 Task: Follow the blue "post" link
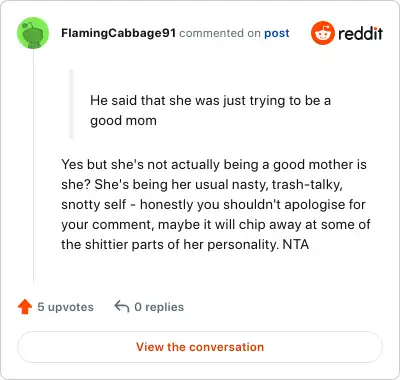click(x=277, y=33)
